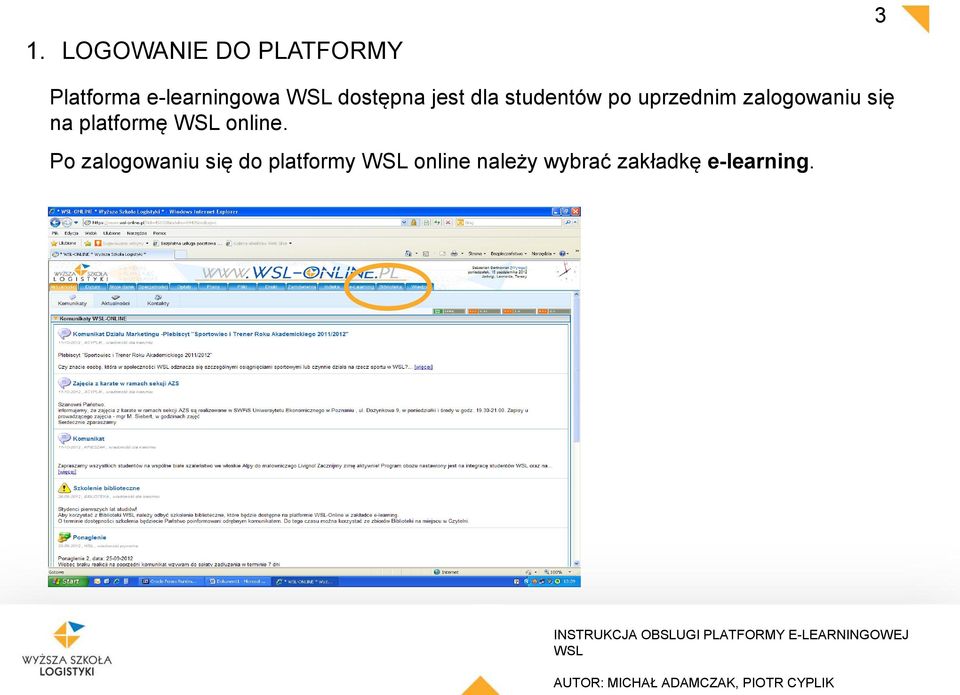Viewport: 960px width, 695px height.
Task: Click the Komunikaty sub-navigation icon
Action: (72, 300)
